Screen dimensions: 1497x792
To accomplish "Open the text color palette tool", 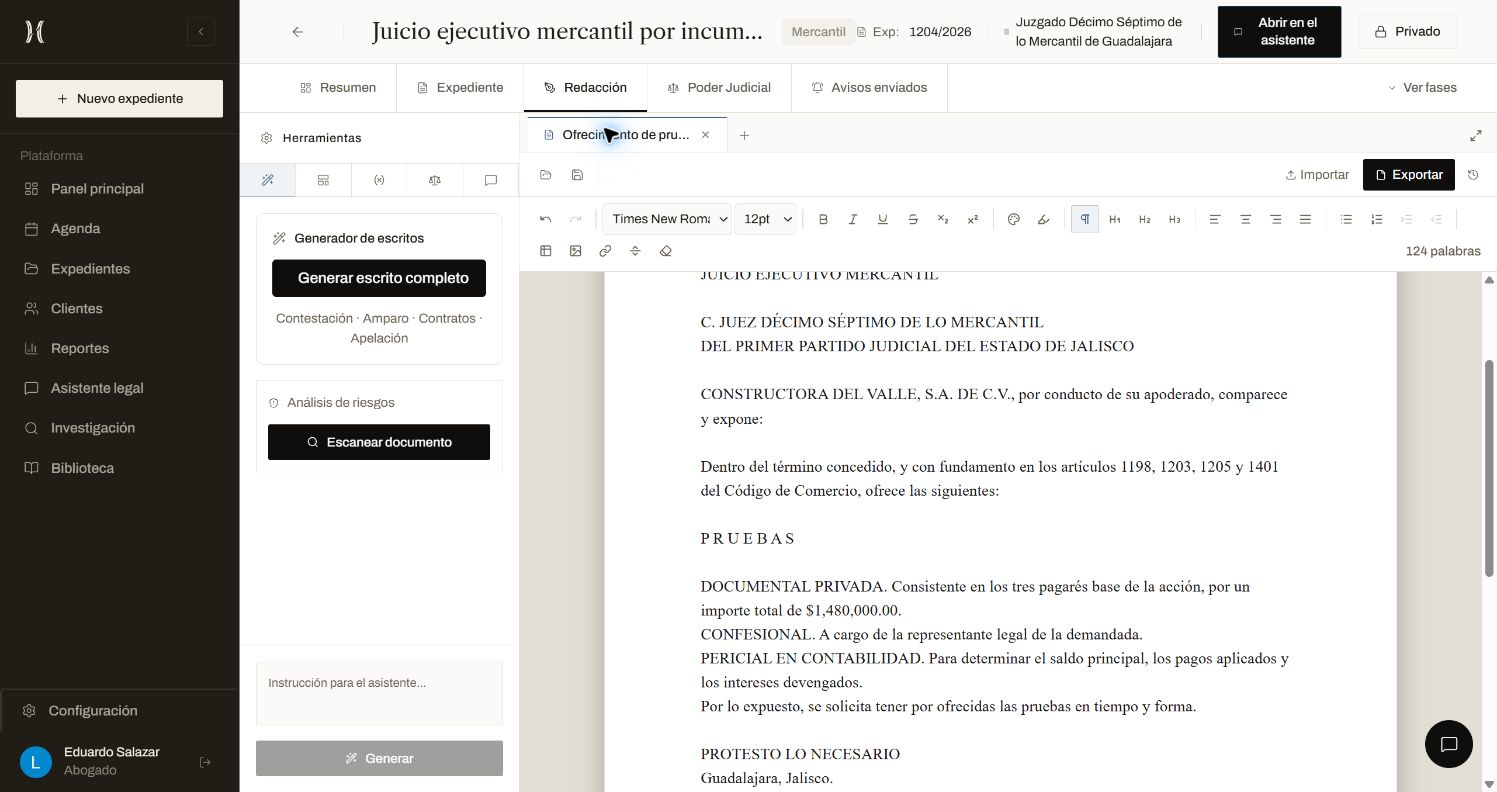I will (1014, 219).
